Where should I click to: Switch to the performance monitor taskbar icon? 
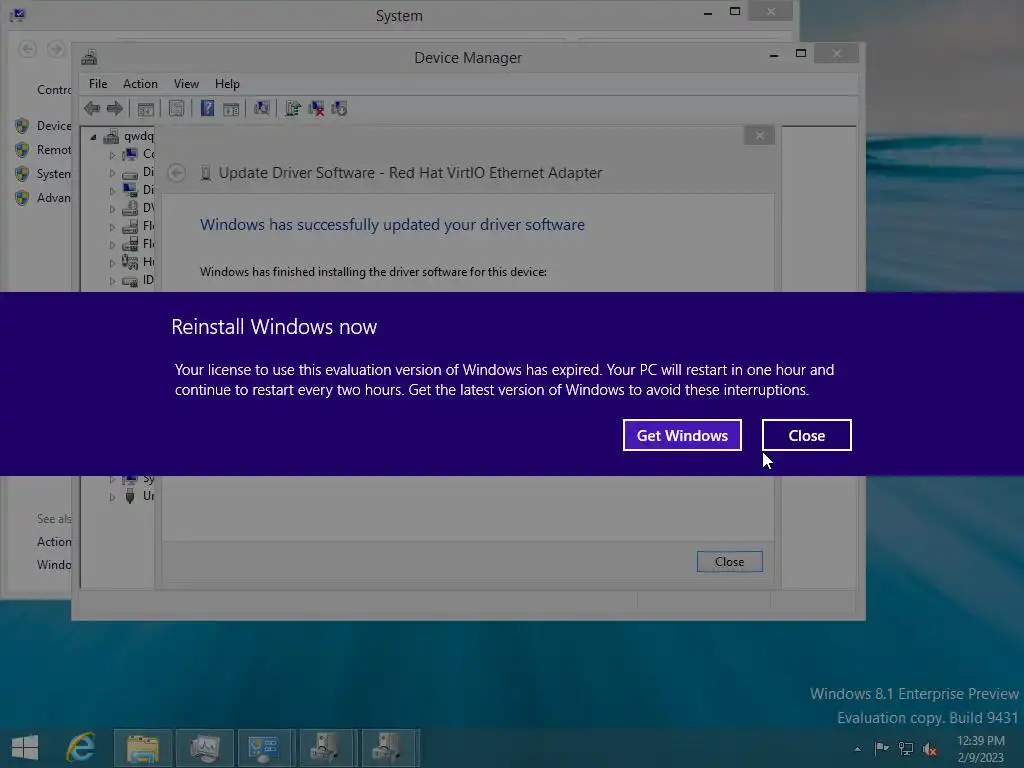(205, 748)
